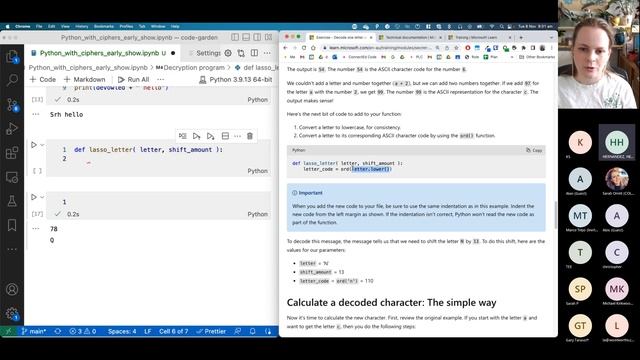Open notebook toolbar overflow next to Run All

tap(160, 79)
